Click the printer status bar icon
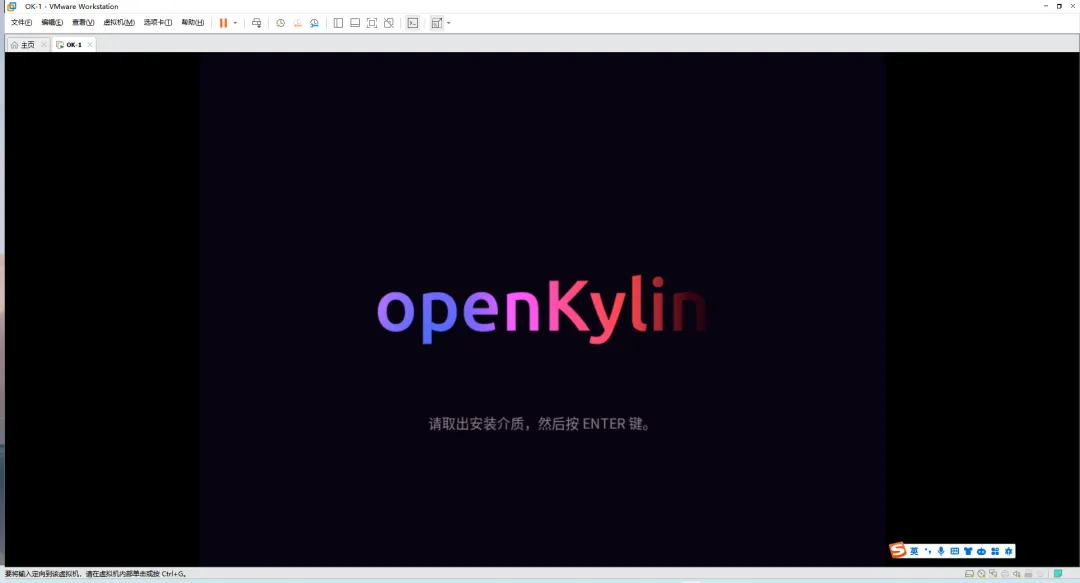 1005,574
